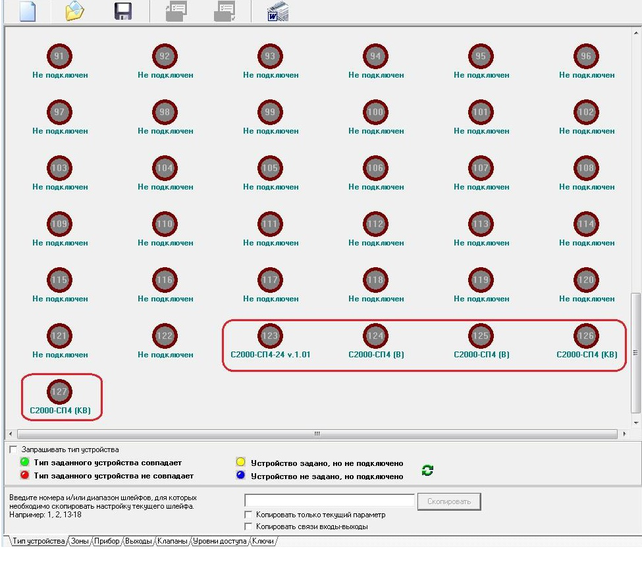Screen dimensions: 642x564
Task: Open the 'Клапаны' tab
Action: 172,541
